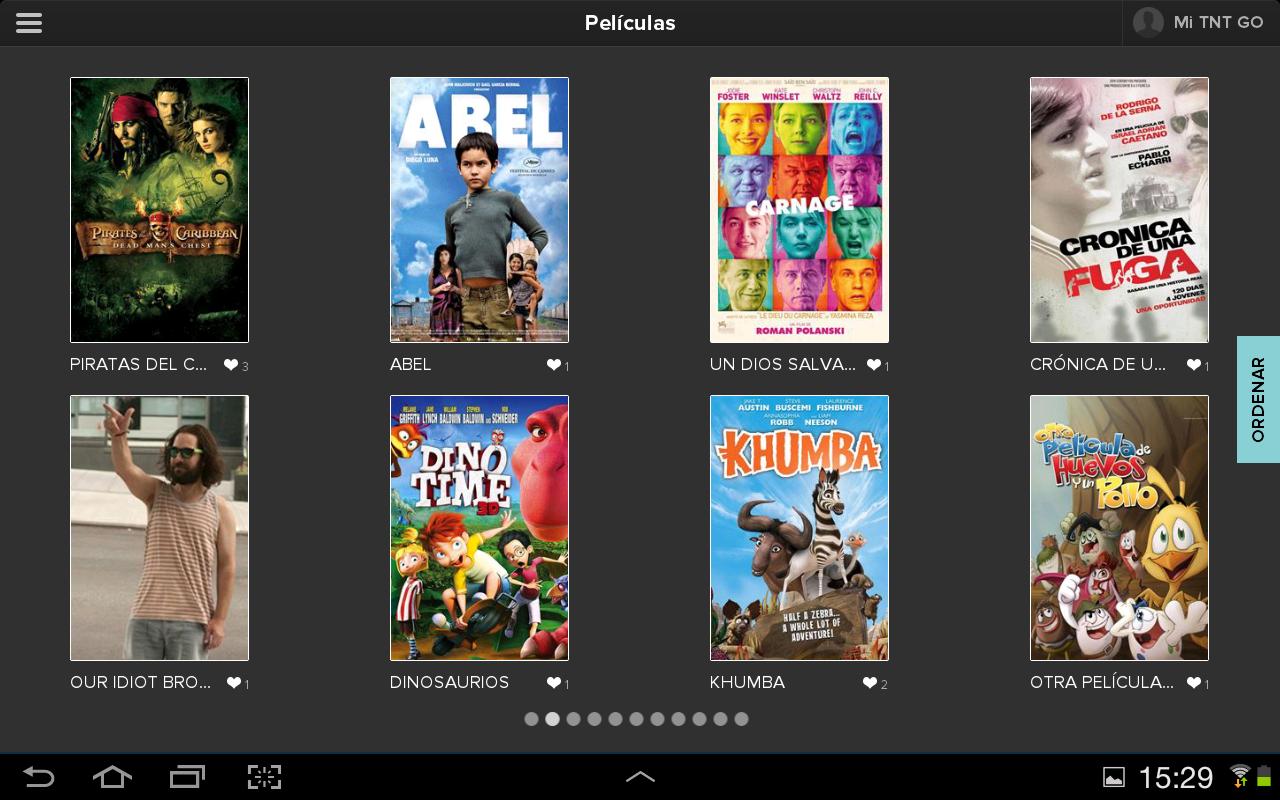Toggle the heart on Abel
1280x800 pixels.
553,365
